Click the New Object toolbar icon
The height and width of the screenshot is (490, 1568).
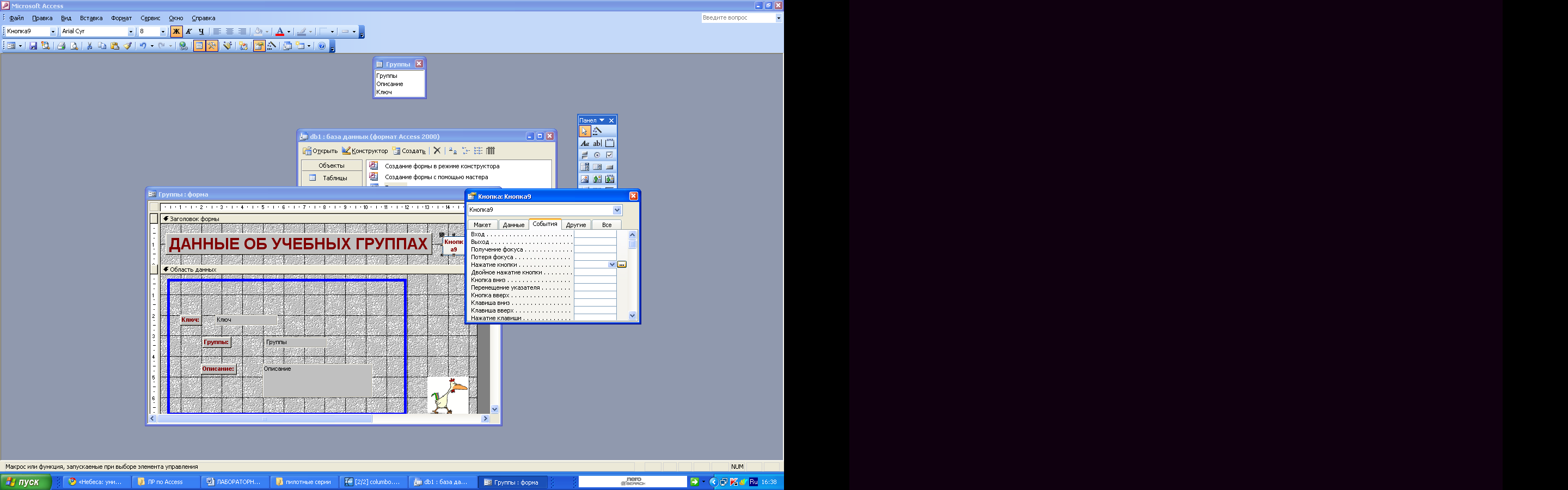pyautogui.click(x=300, y=46)
